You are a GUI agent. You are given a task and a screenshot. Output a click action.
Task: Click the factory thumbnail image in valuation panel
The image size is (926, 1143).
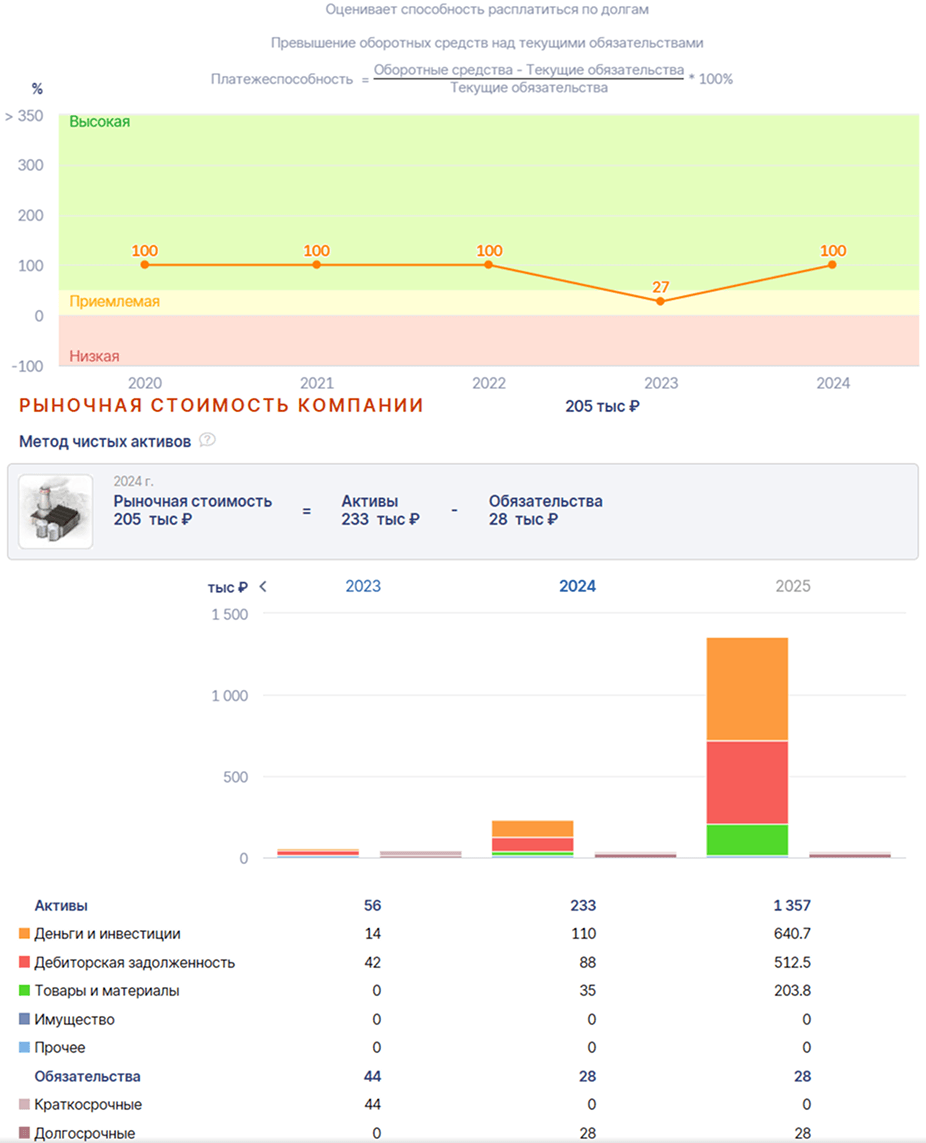coord(55,511)
